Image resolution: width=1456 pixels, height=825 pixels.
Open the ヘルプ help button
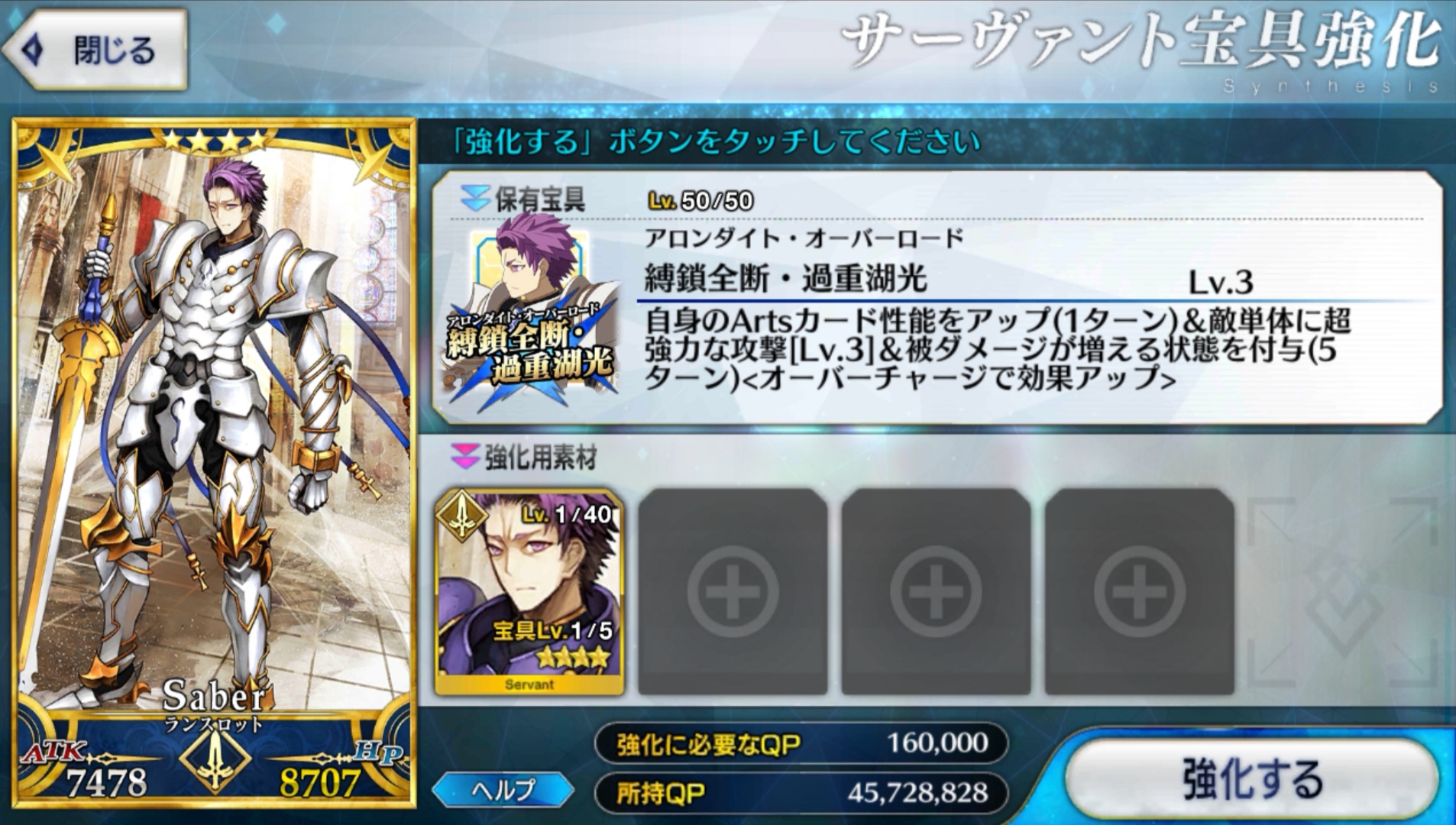point(503,790)
